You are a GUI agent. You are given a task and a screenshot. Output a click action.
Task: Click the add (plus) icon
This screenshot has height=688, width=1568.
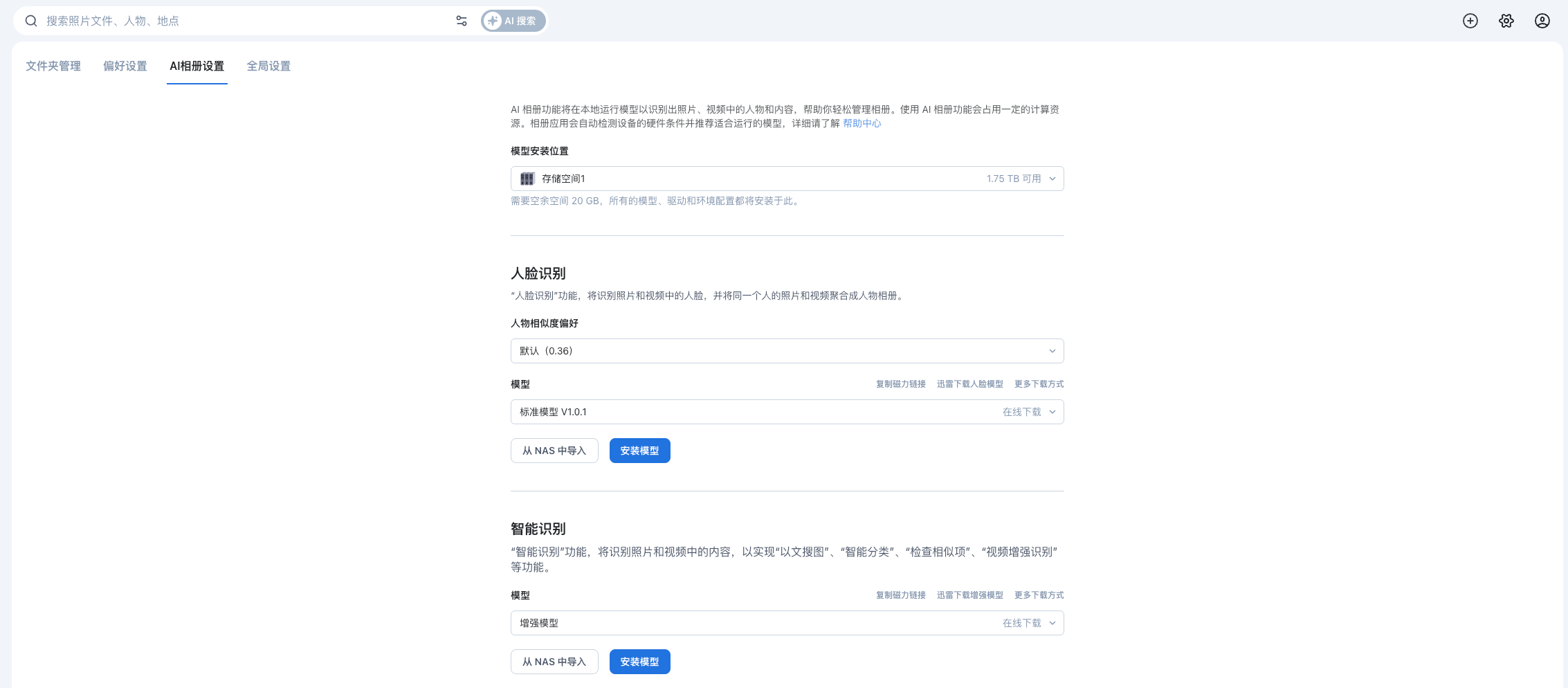click(x=1470, y=21)
